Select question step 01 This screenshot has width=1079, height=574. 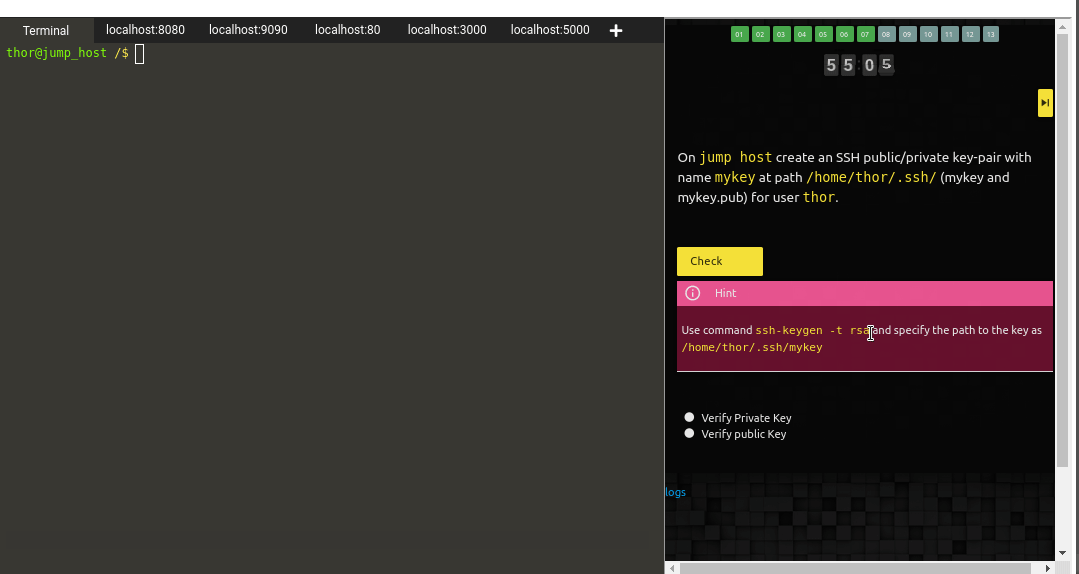(x=740, y=34)
